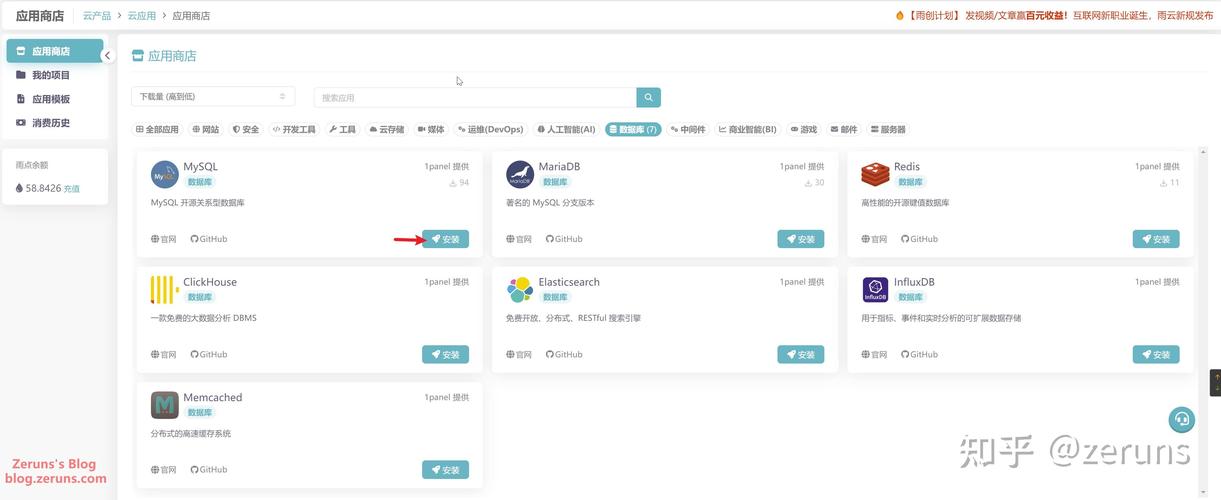Open Redis GitHub link
The height and width of the screenshot is (500, 1221).
919,239
